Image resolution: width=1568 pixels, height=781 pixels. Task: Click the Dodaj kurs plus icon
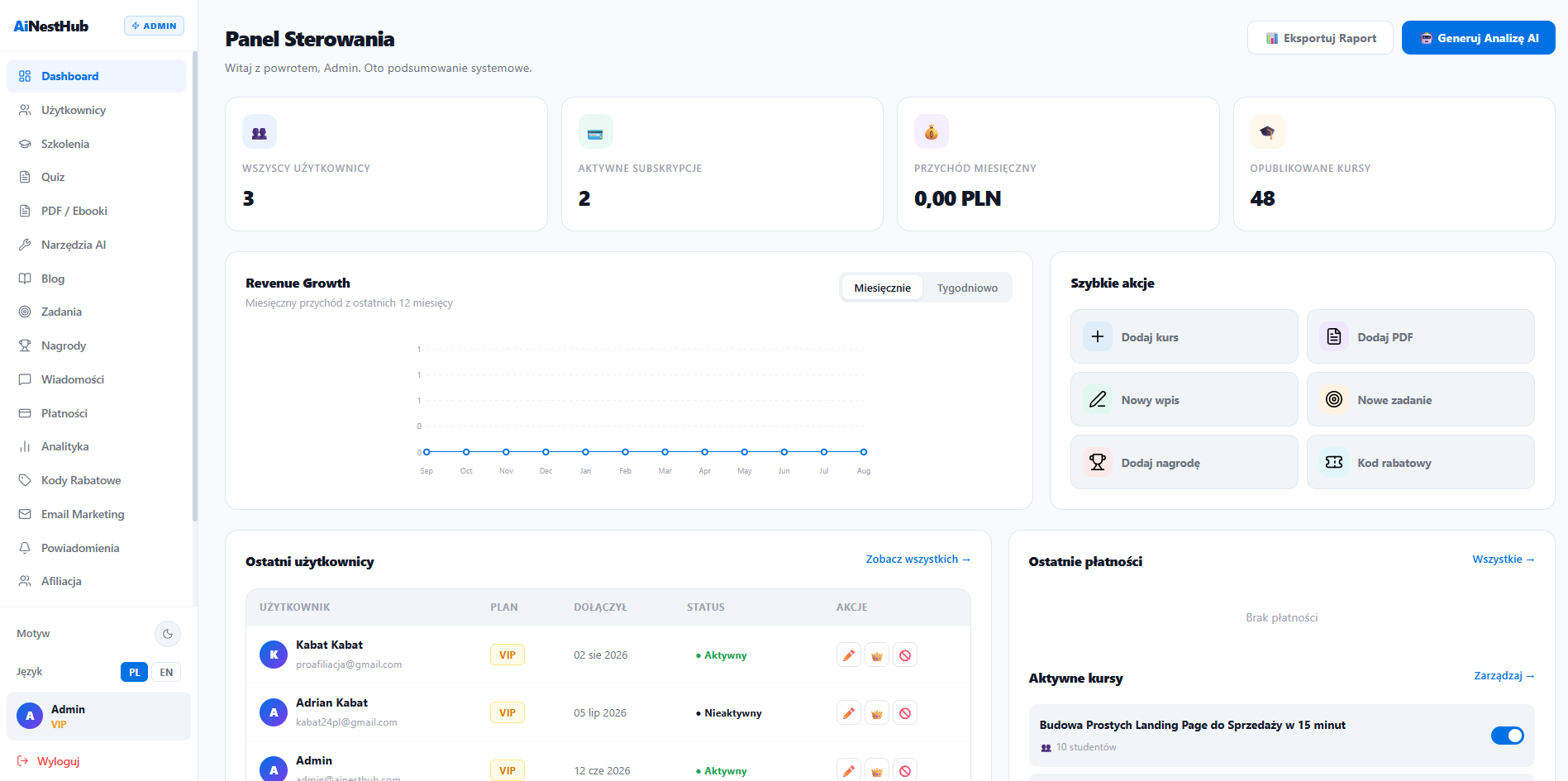click(x=1098, y=336)
